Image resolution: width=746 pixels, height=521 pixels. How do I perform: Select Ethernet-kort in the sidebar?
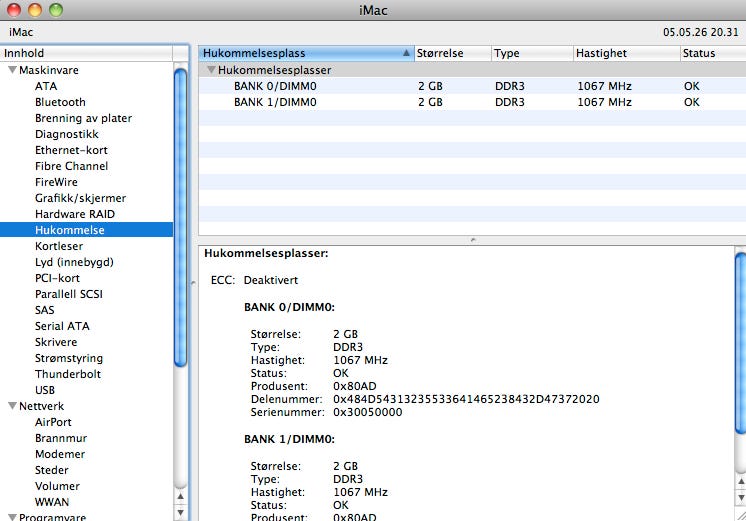[71, 150]
